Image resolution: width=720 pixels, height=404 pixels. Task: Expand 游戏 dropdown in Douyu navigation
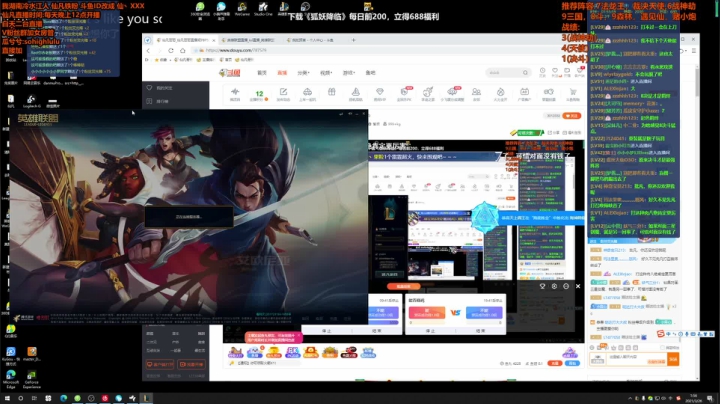pos(348,73)
